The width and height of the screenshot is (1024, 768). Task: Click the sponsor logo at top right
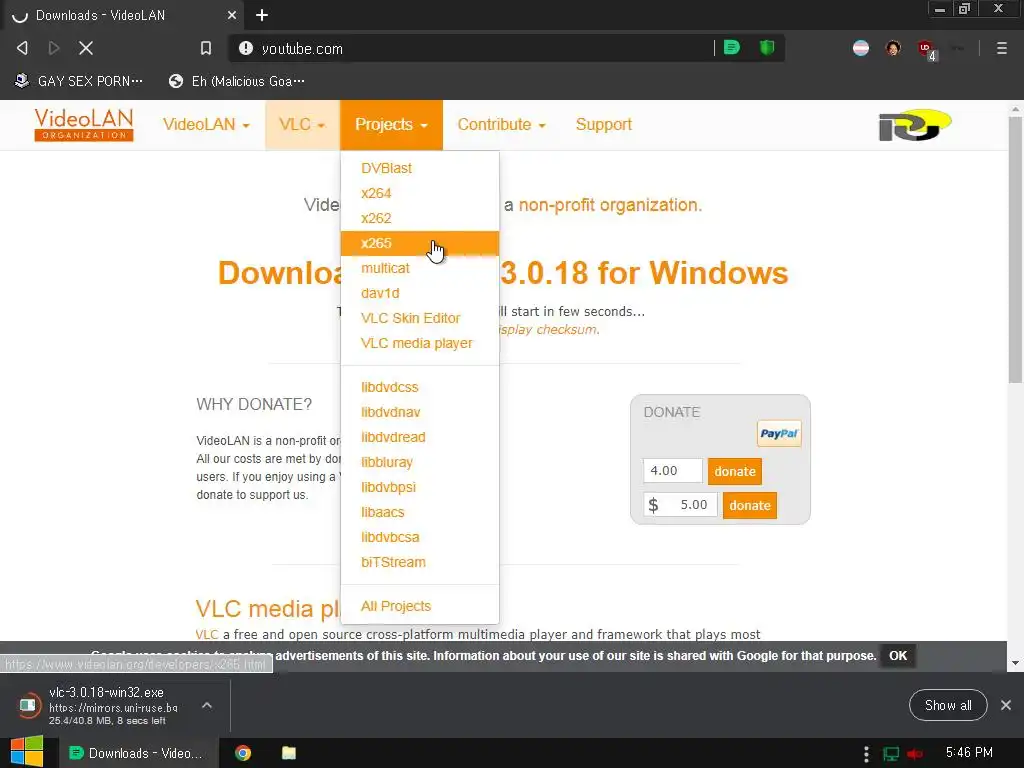tap(915, 125)
